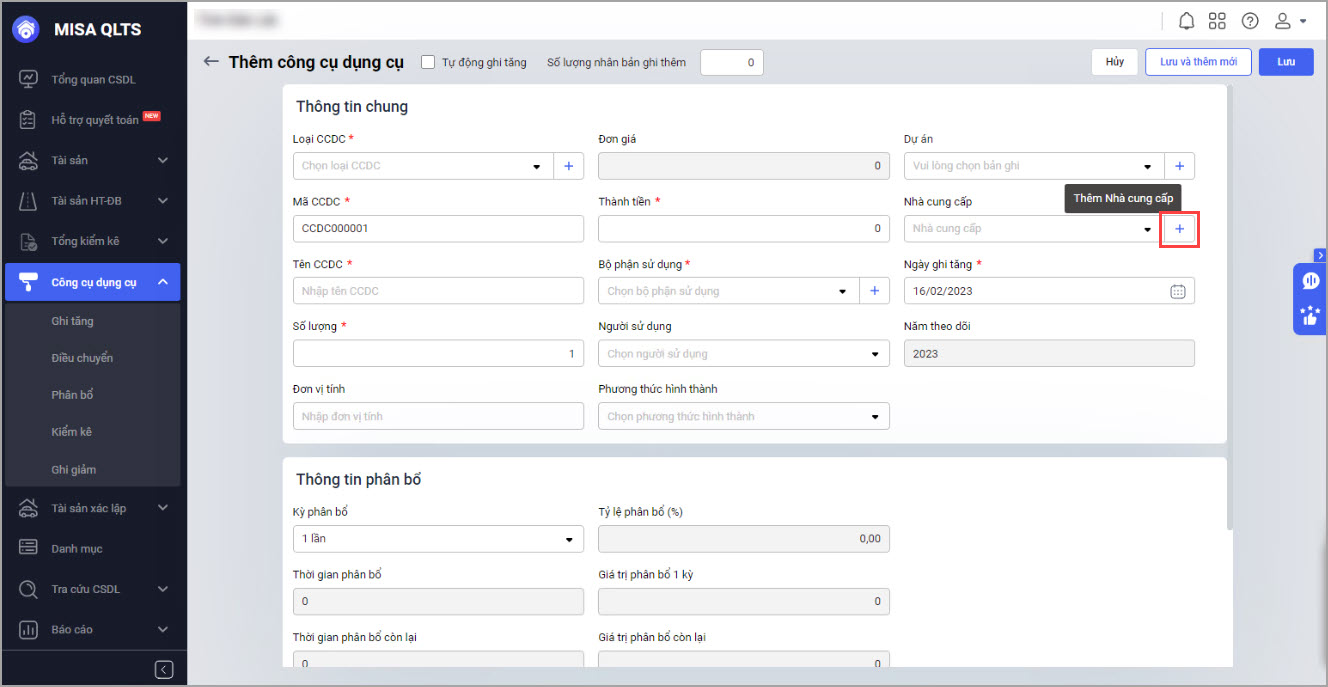Enable Tự động ghi tăng checkbox
Viewport: 1328px width, 687px height.
[428, 62]
